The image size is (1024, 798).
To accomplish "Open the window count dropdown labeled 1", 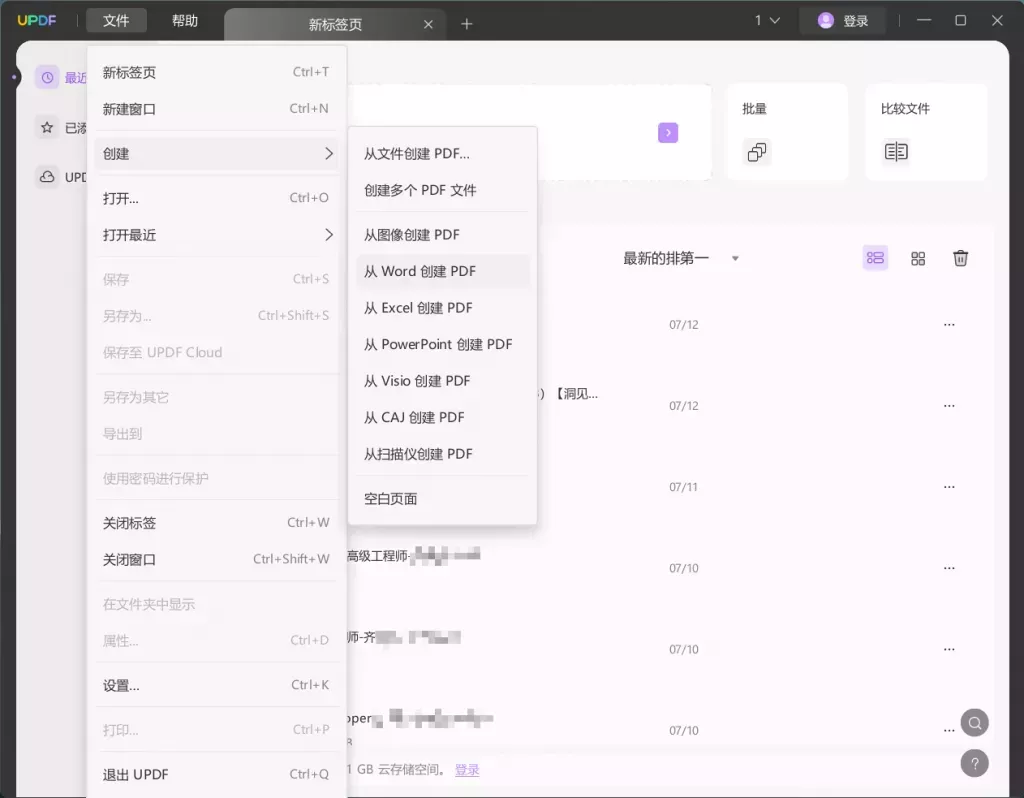I will (x=767, y=20).
